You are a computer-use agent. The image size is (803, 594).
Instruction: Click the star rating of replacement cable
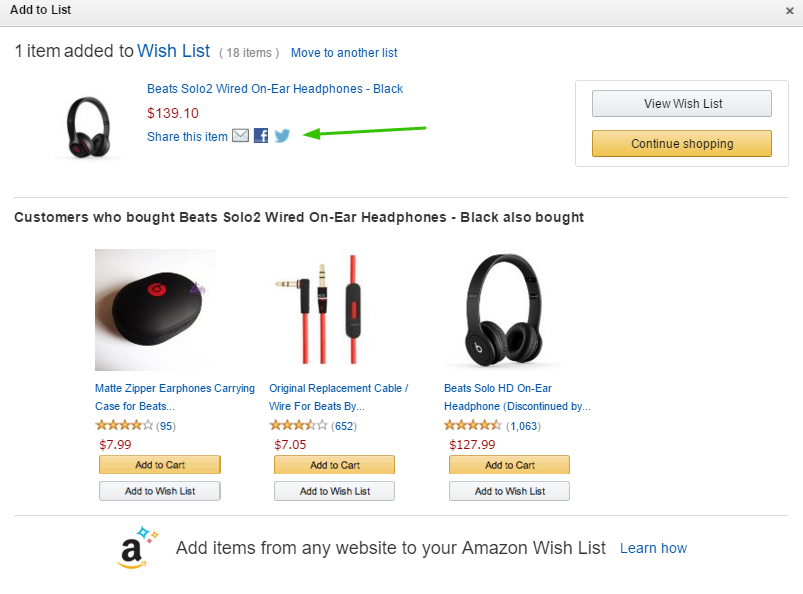tap(298, 426)
